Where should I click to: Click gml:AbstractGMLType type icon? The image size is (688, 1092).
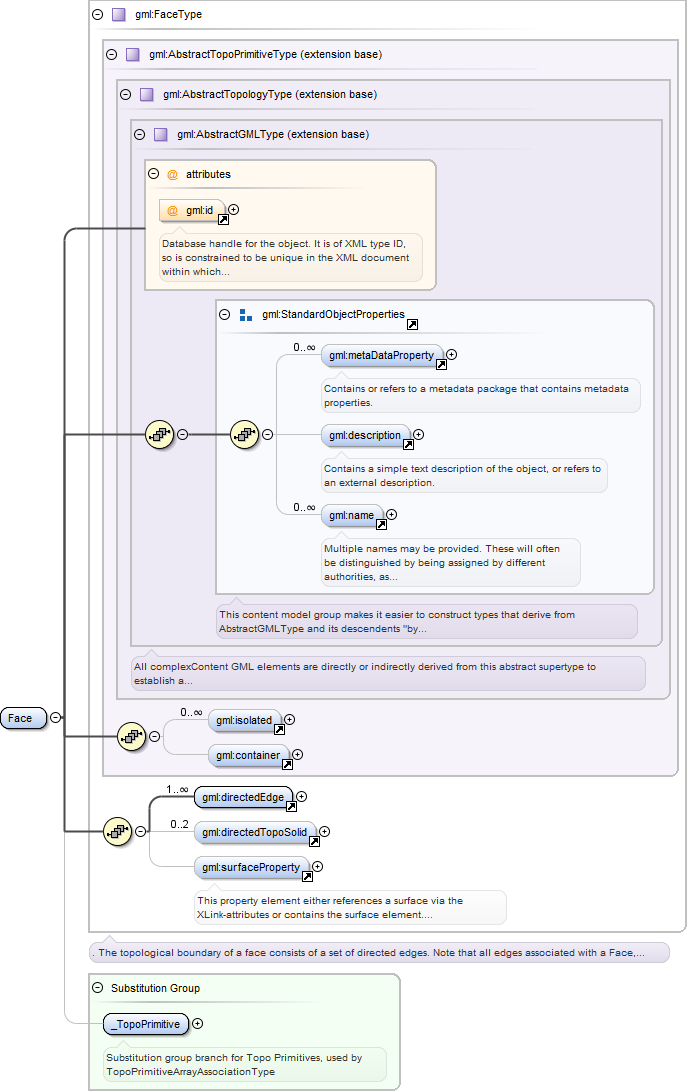click(161, 134)
